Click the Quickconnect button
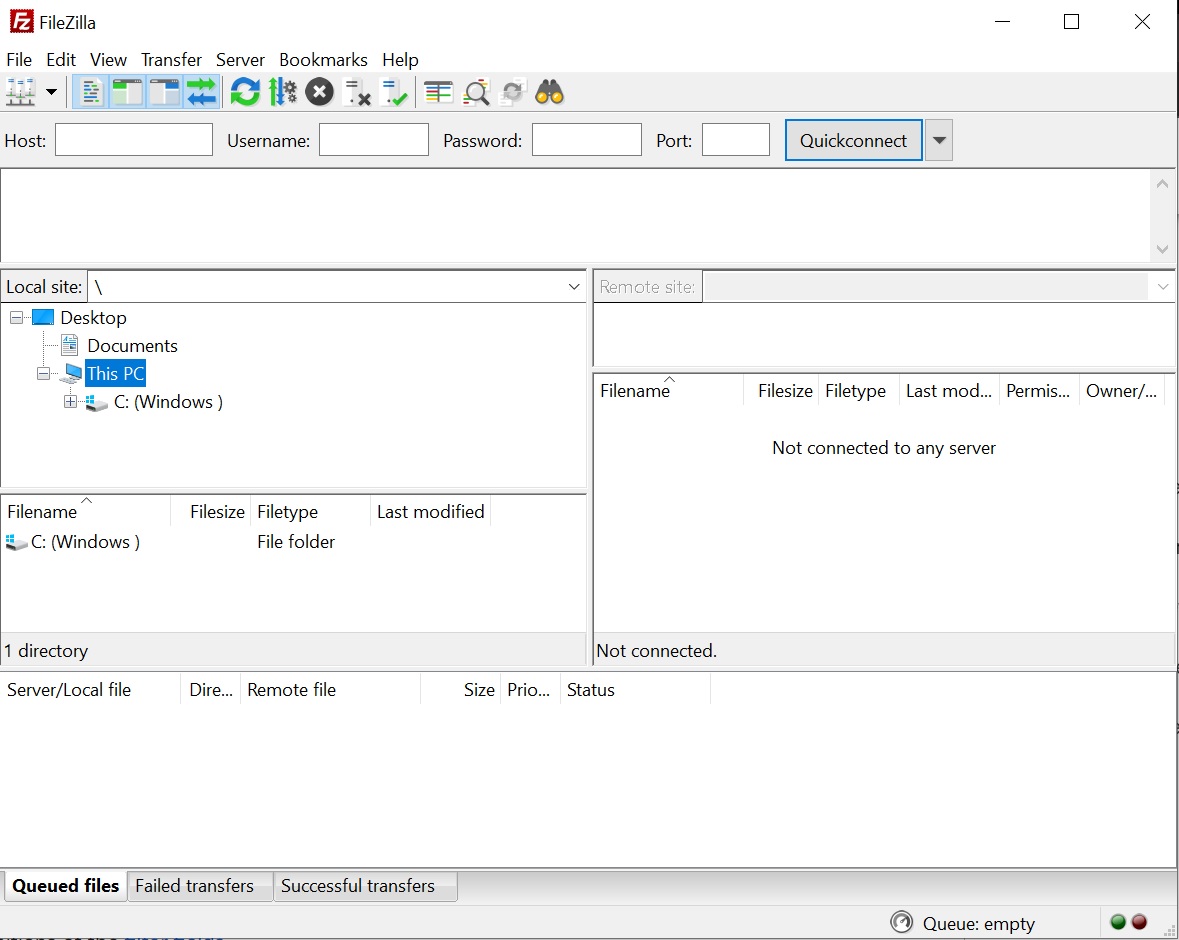This screenshot has width=1179, height=940. 853,141
